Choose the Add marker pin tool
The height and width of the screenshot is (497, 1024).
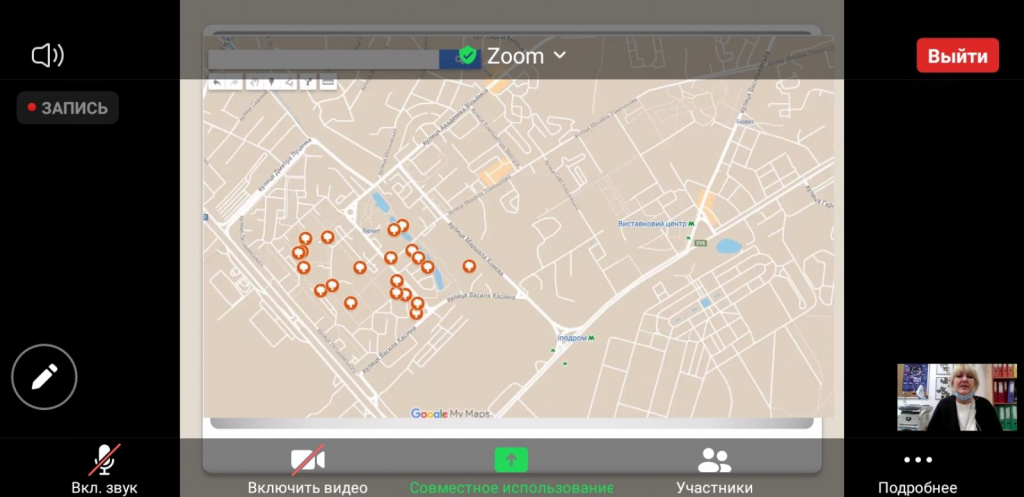click(272, 82)
